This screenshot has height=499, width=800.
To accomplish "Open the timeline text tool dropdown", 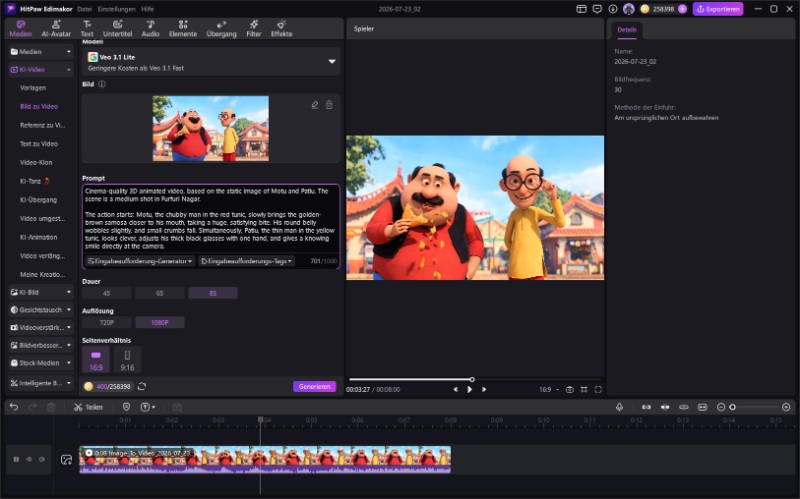I will point(147,407).
